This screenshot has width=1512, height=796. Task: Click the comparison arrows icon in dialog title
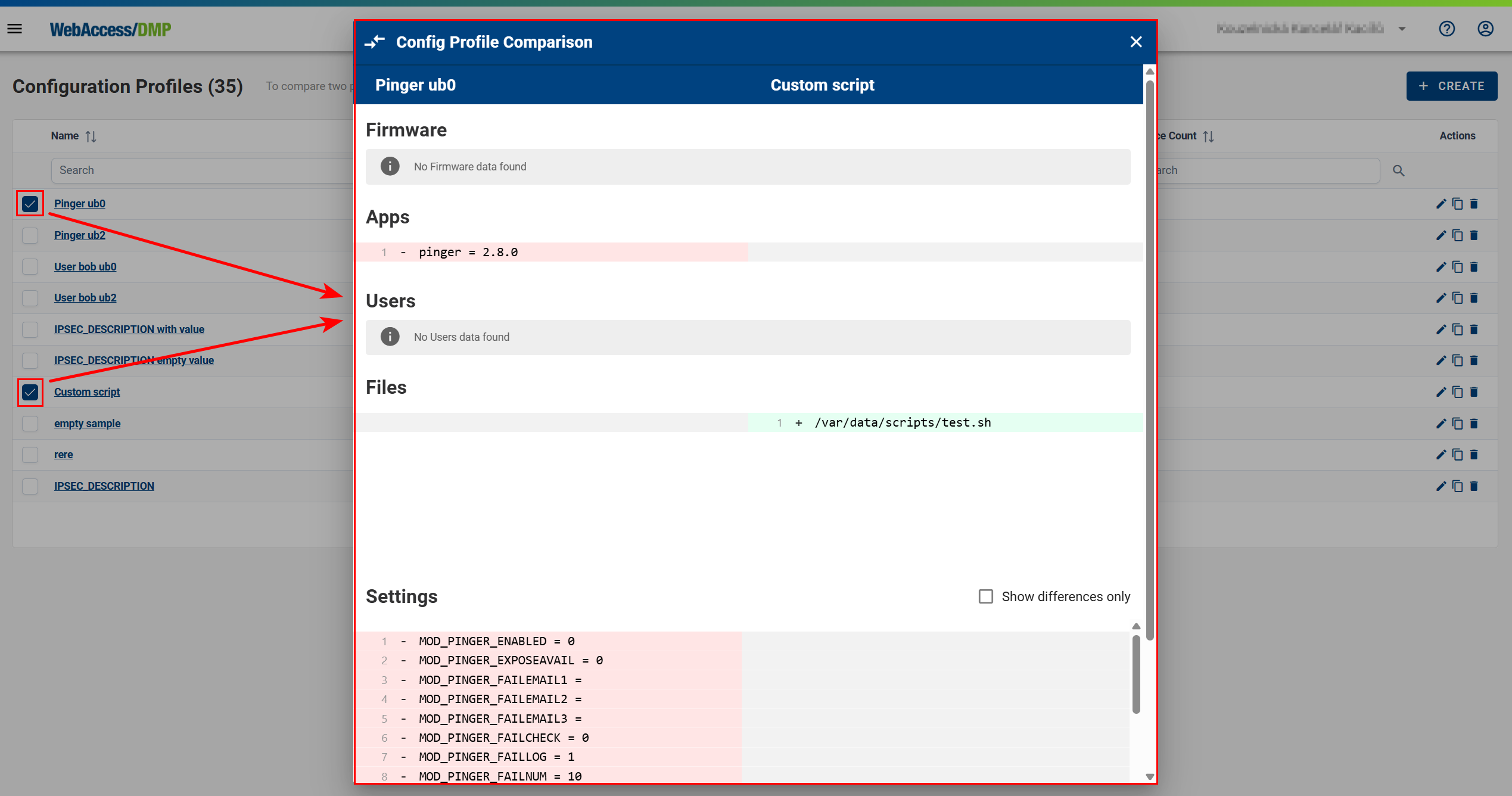375,42
